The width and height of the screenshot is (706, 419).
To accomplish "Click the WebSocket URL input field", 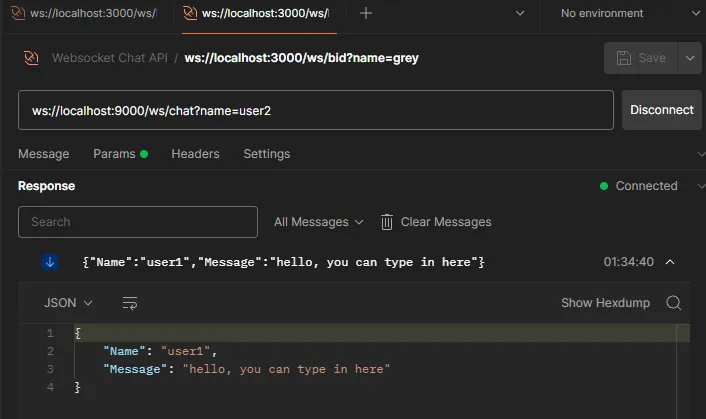I will pos(316,110).
